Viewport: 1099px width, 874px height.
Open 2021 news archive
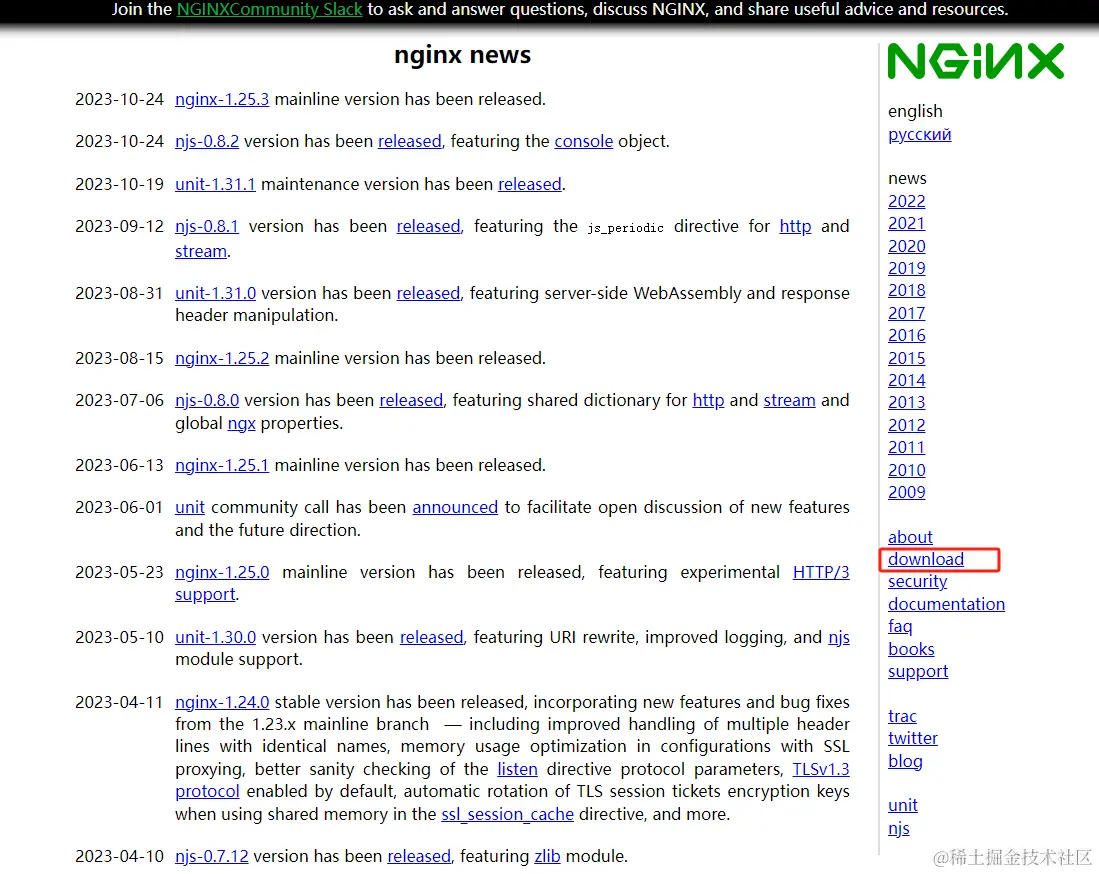907,224
